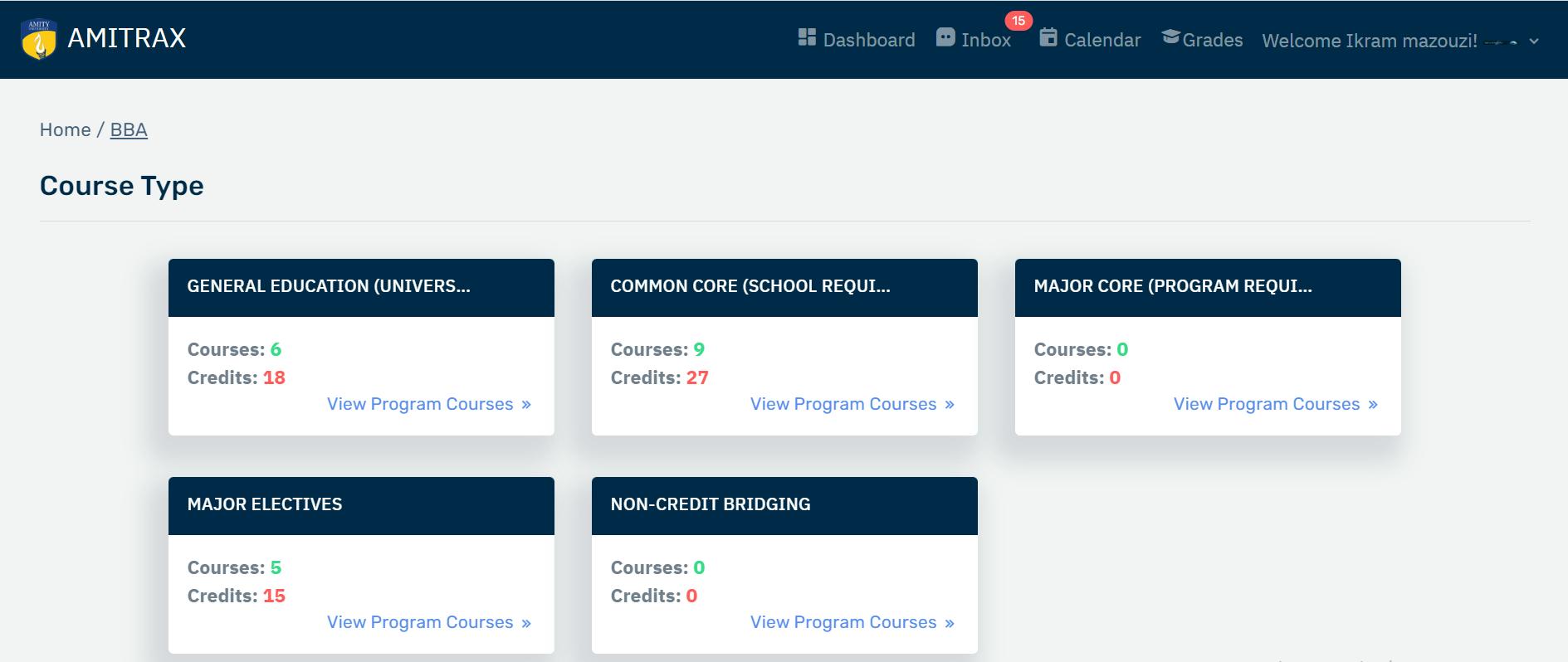Go to the Inbox page
The image size is (1568, 662).
pos(985,40)
